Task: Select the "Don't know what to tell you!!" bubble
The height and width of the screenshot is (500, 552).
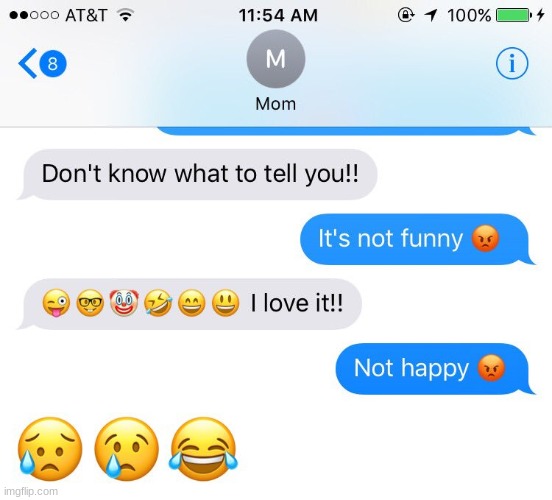Action: [x=197, y=174]
